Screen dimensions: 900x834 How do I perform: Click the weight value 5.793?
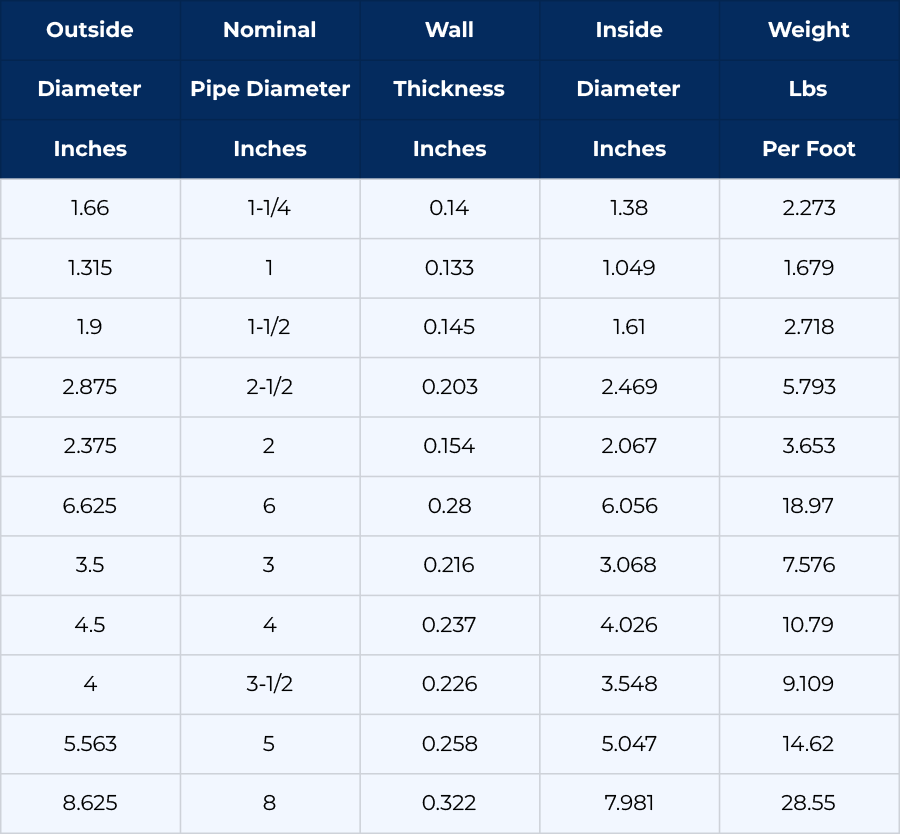pyautogui.click(x=808, y=387)
